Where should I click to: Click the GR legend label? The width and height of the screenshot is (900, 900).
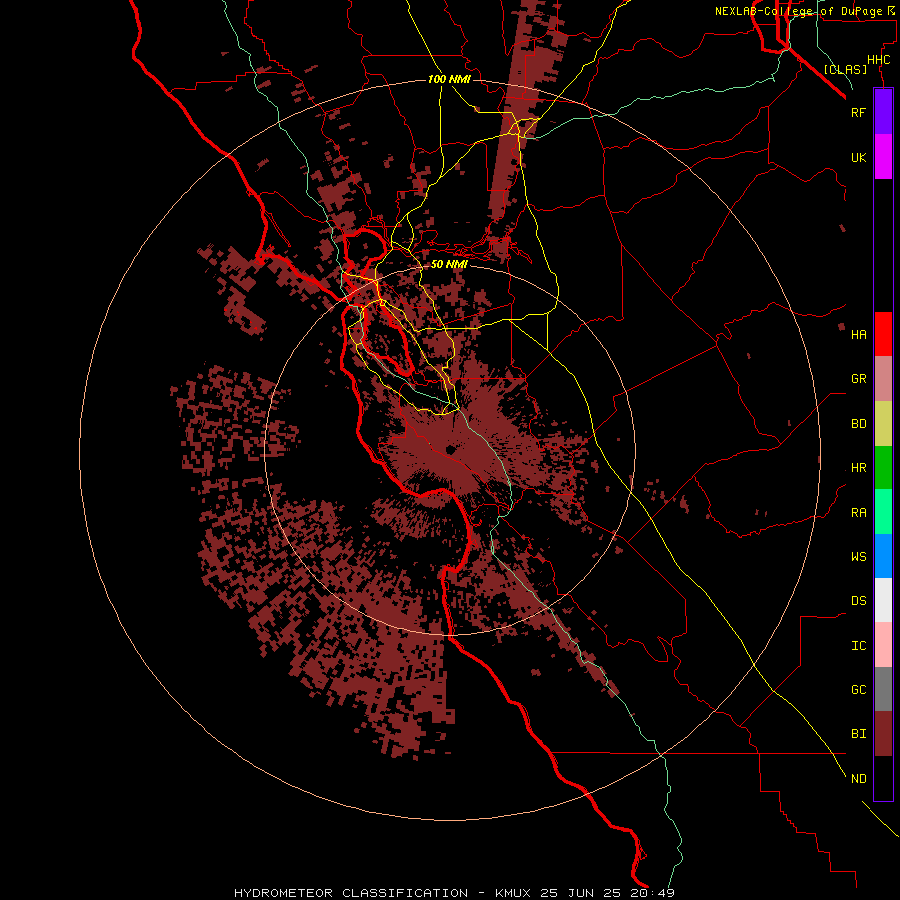pyautogui.click(x=858, y=379)
